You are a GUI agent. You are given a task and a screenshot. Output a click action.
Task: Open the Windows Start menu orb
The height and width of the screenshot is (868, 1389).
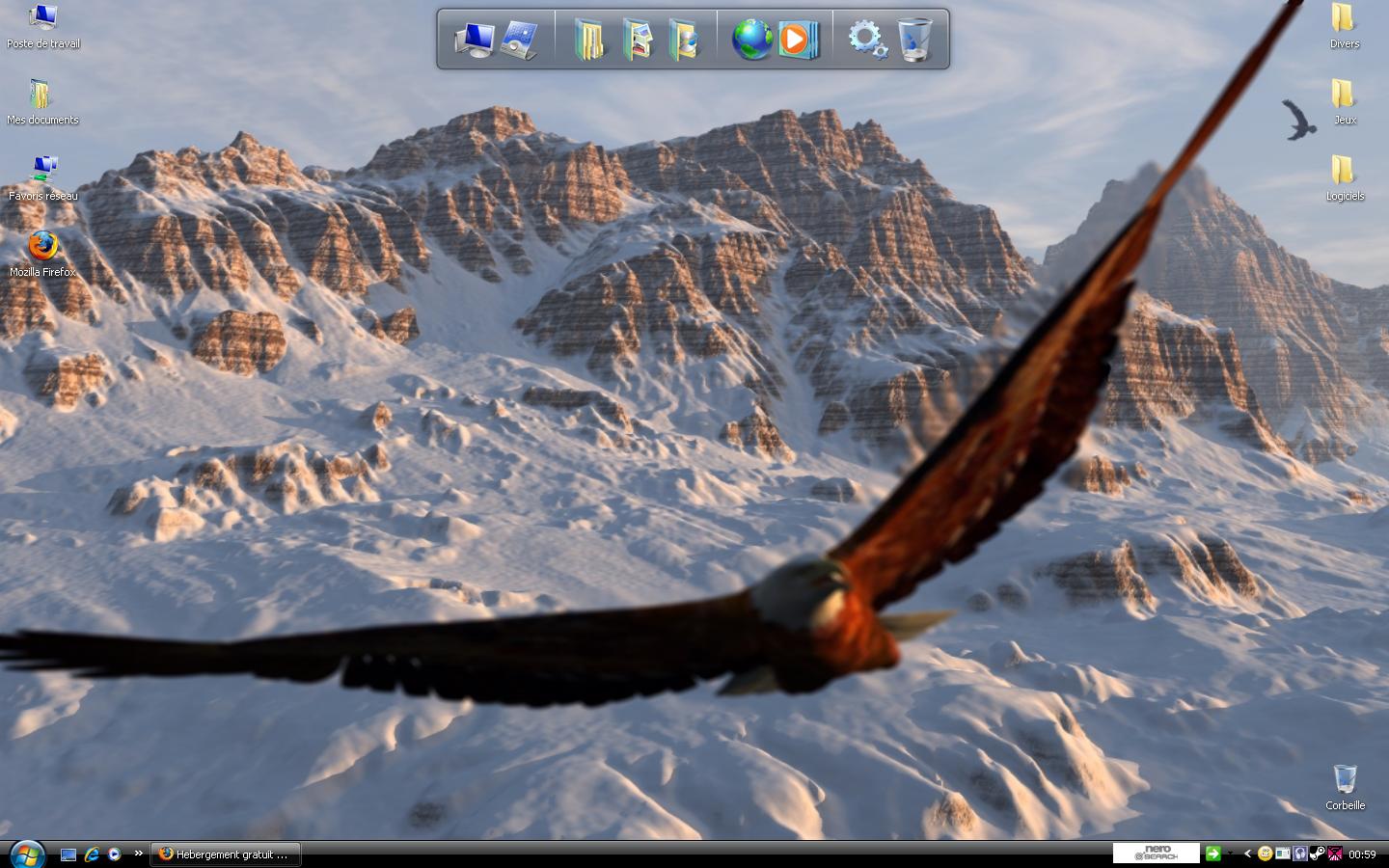26,854
